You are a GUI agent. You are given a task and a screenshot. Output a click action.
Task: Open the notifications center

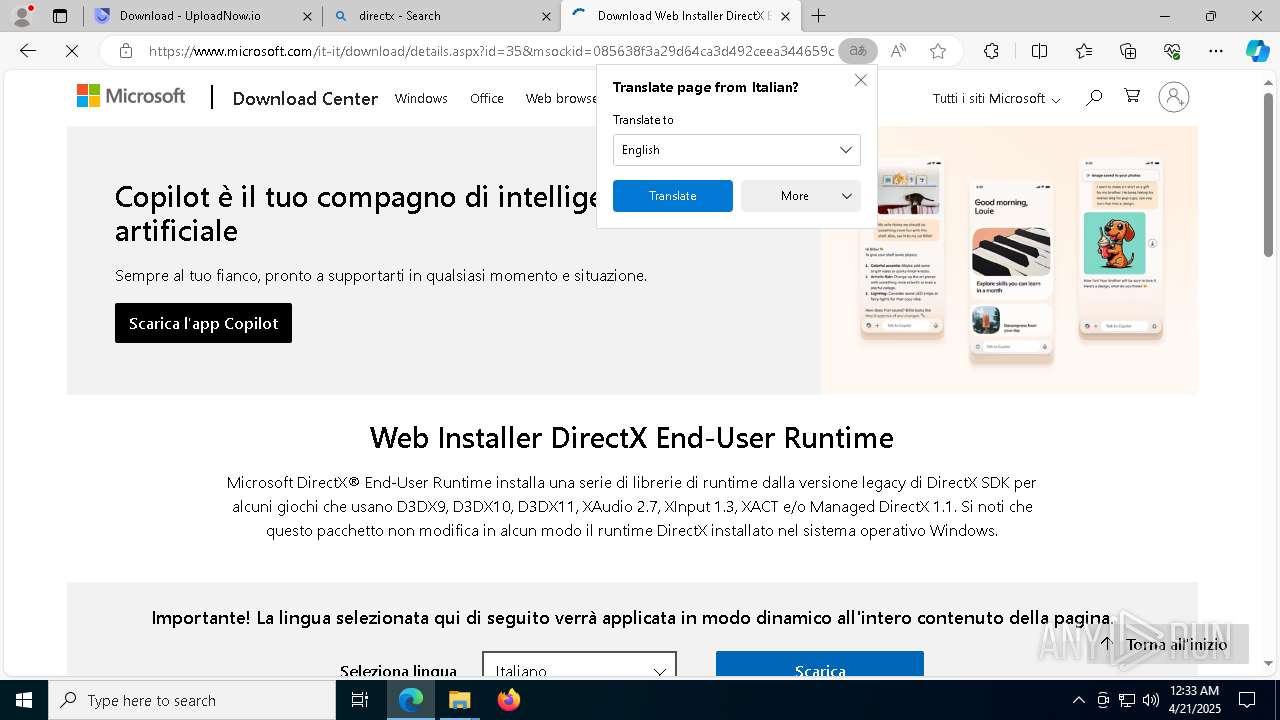coord(1247,700)
